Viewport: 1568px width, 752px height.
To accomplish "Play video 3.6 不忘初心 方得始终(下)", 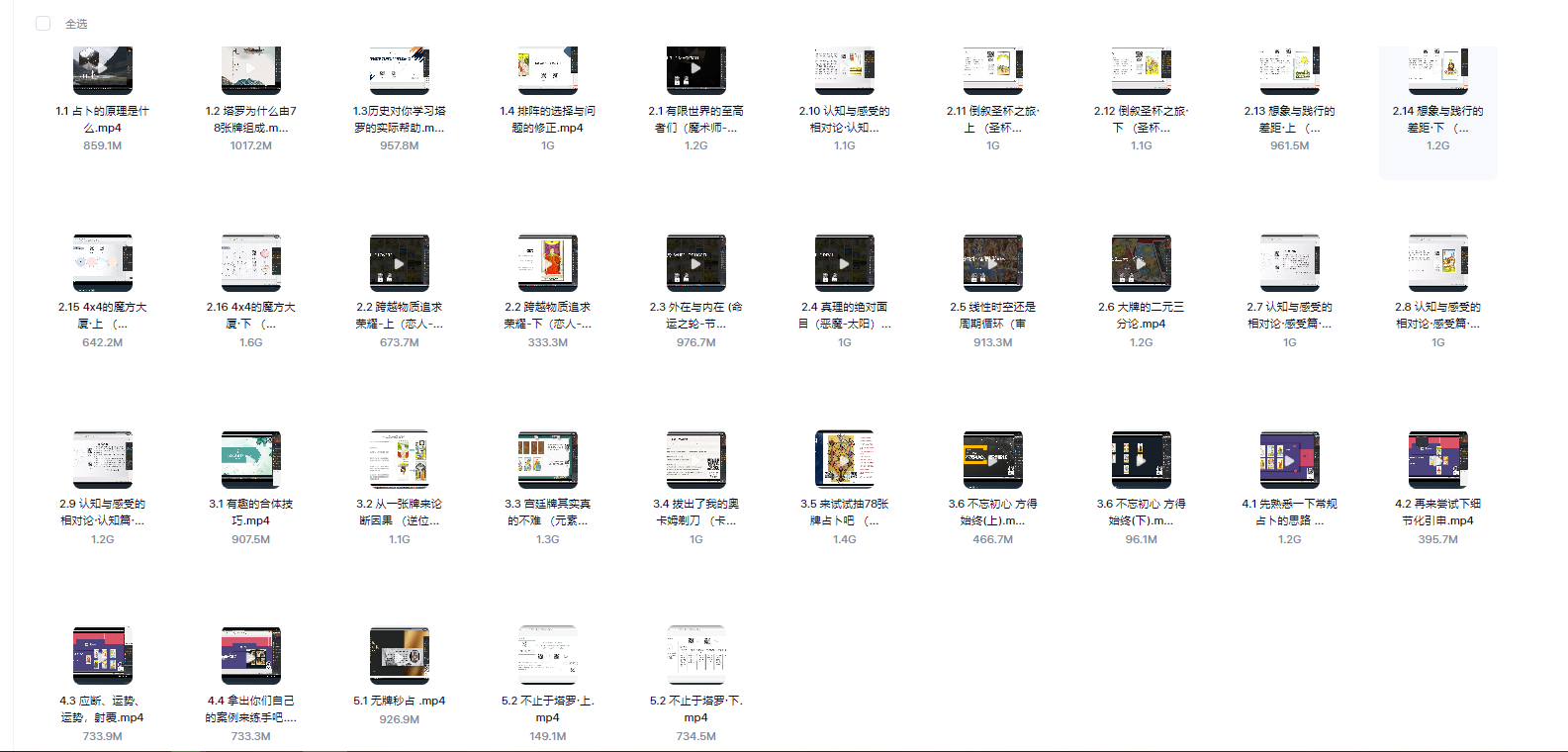I will (x=1142, y=460).
